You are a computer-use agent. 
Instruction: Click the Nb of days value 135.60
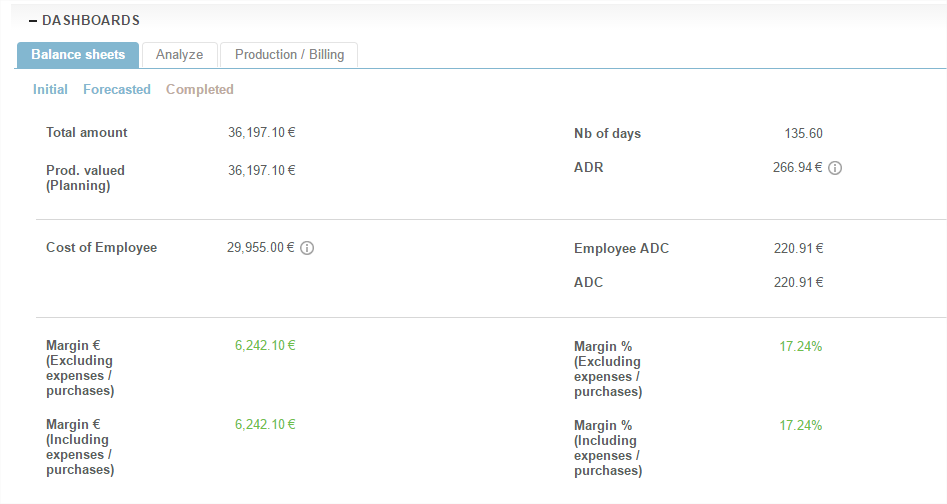click(803, 134)
